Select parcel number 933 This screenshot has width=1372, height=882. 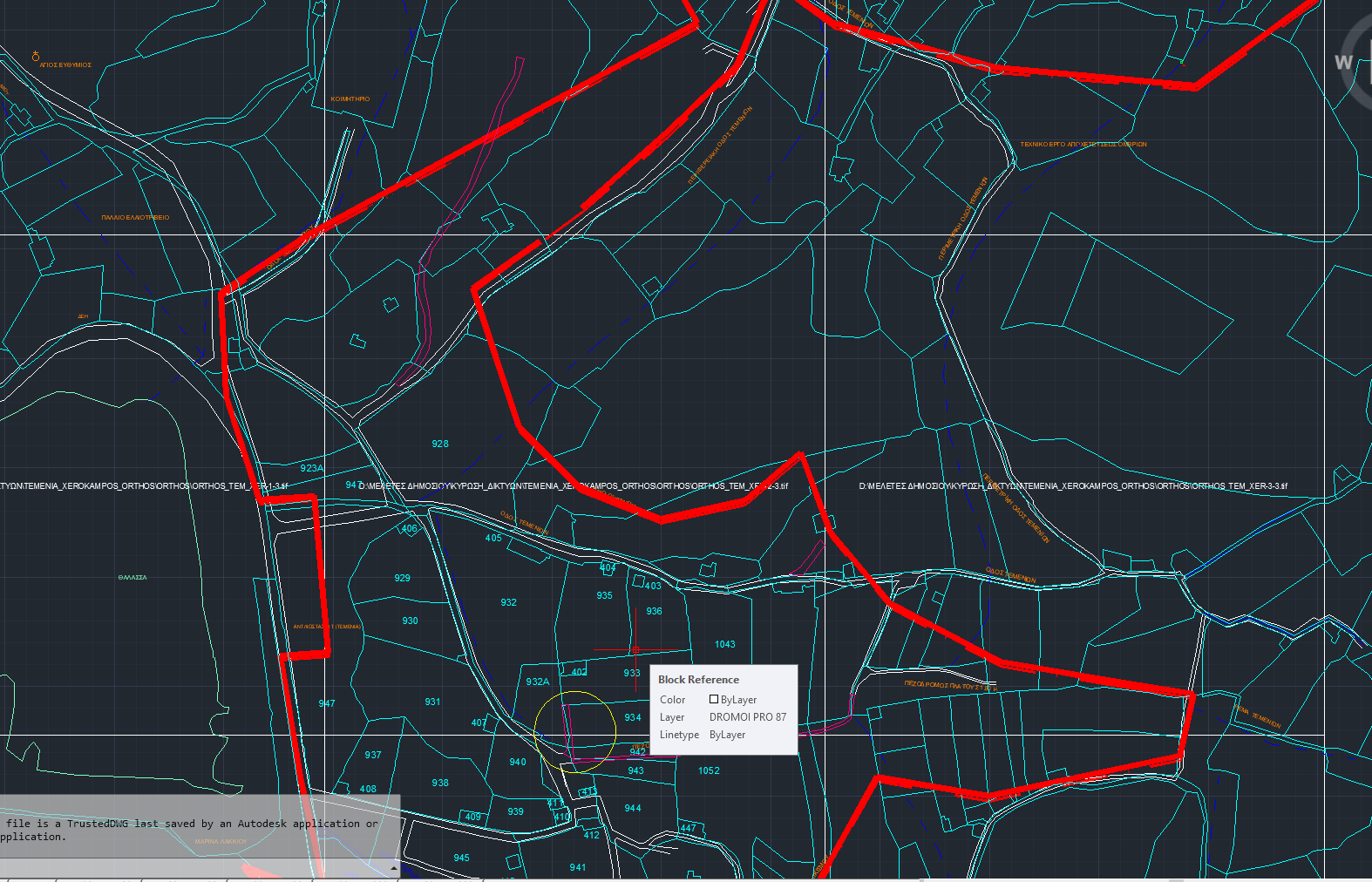click(x=632, y=673)
